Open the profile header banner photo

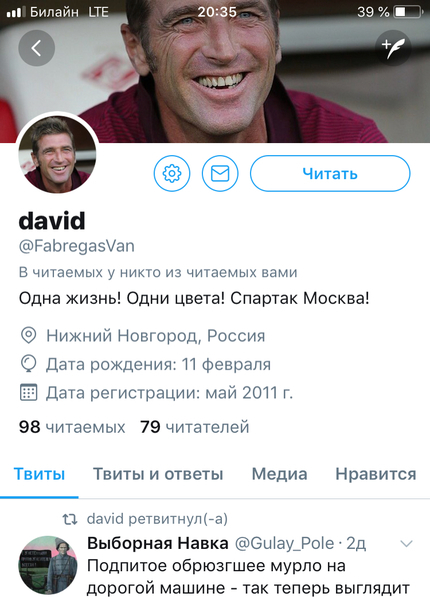[x=215, y=71]
